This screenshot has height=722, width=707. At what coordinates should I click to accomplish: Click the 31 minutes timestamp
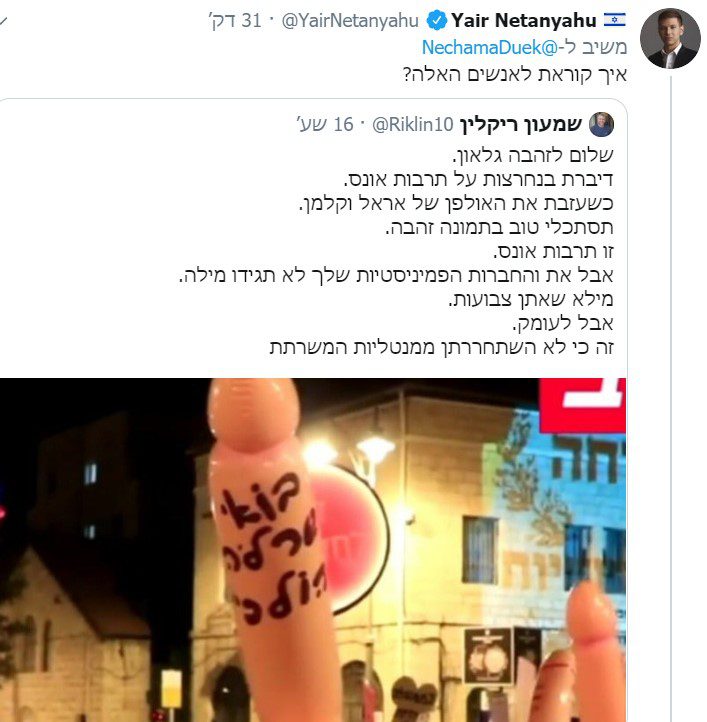click(x=235, y=21)
